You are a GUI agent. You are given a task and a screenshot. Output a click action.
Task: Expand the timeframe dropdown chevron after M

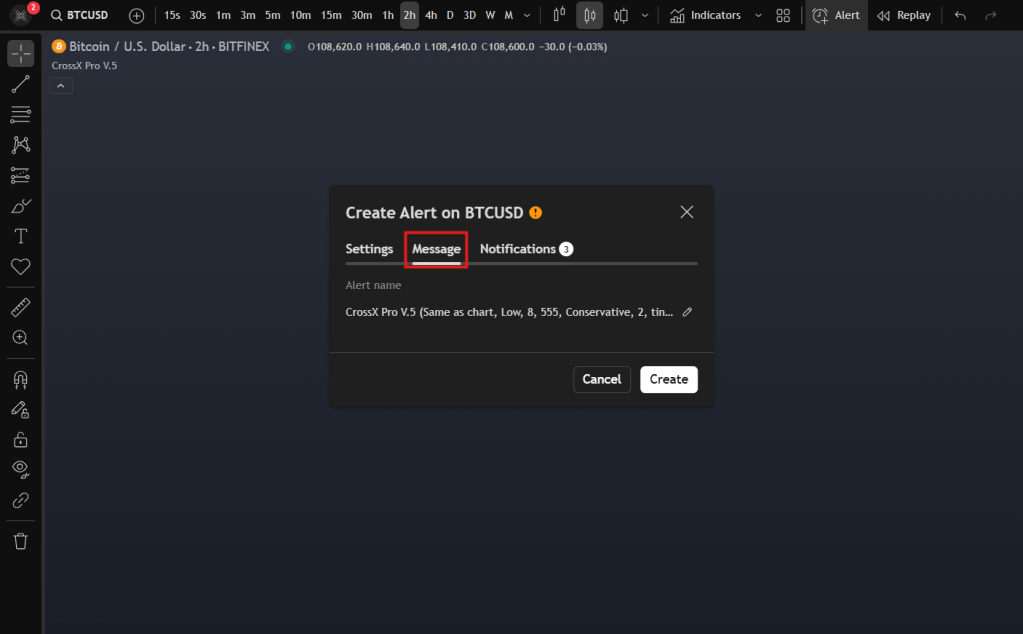[527, 16]
